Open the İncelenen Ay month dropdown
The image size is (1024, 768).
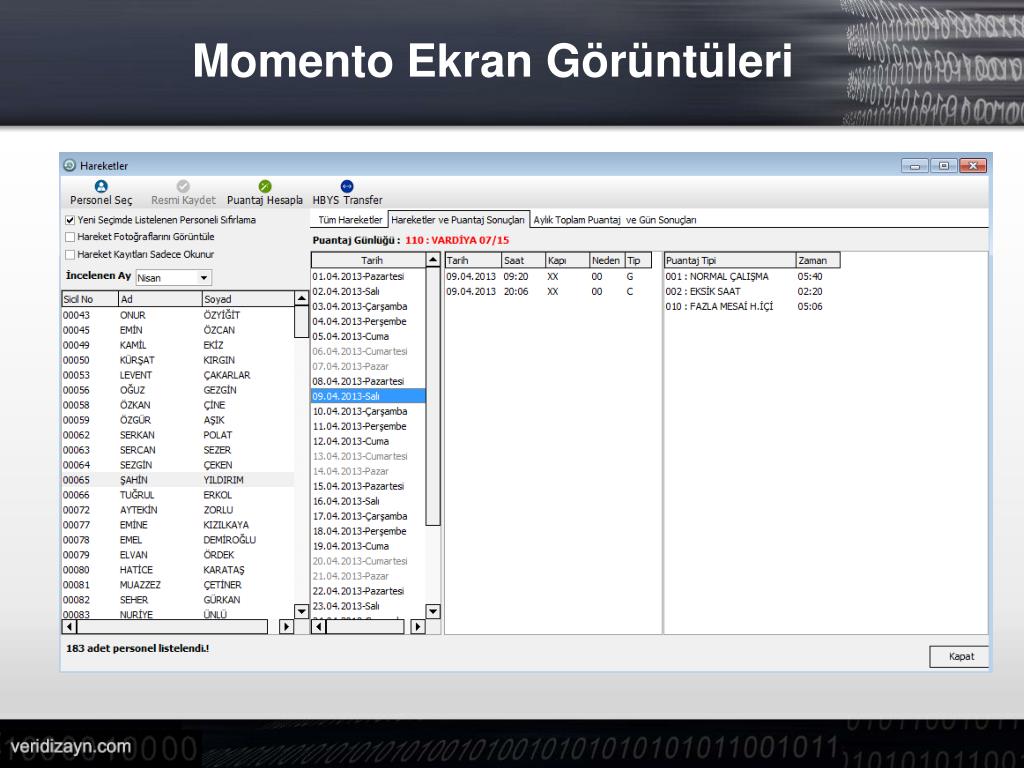coord(204,278)
